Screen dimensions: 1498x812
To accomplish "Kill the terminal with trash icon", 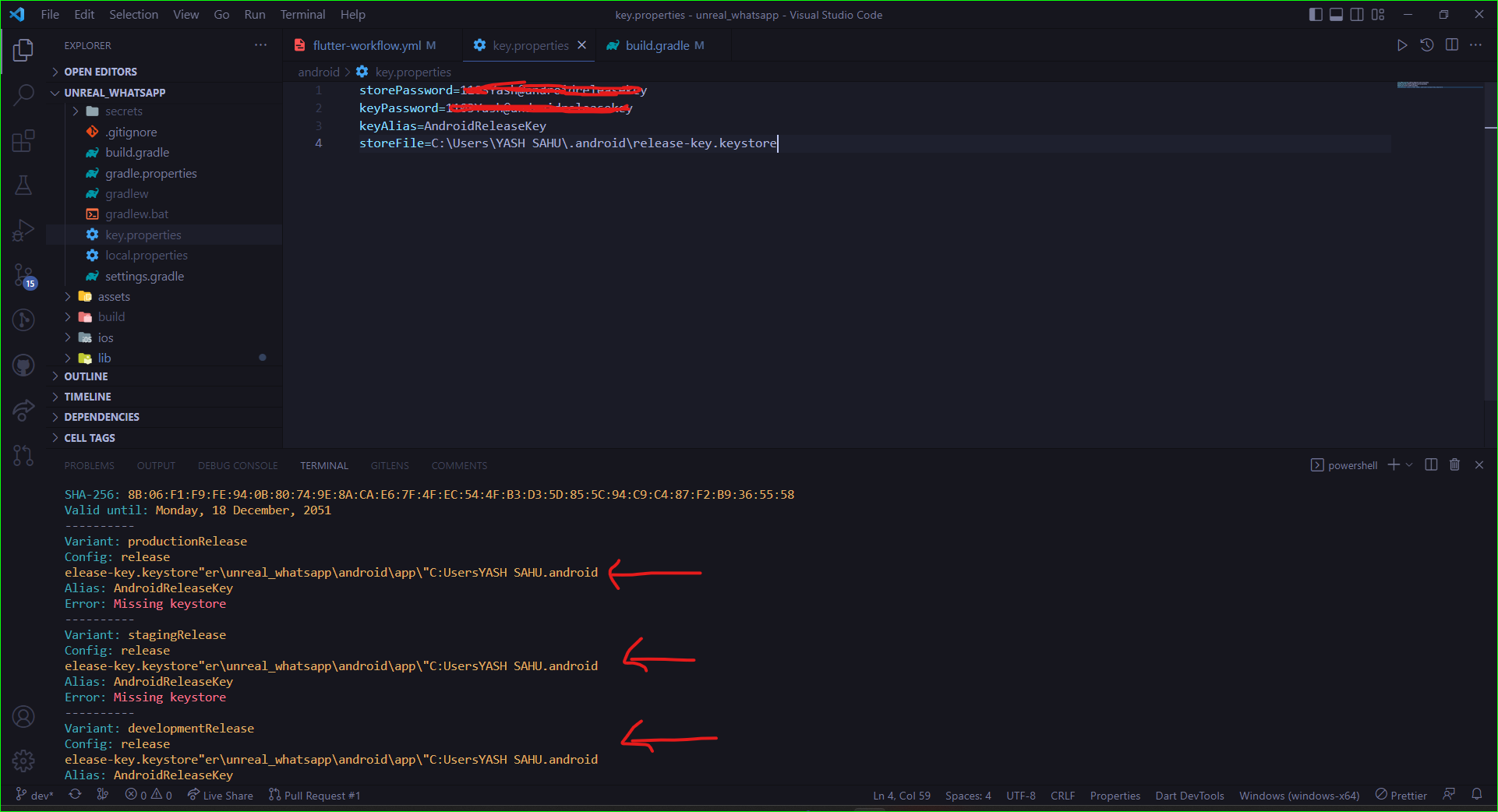I will pos(1454,465).
